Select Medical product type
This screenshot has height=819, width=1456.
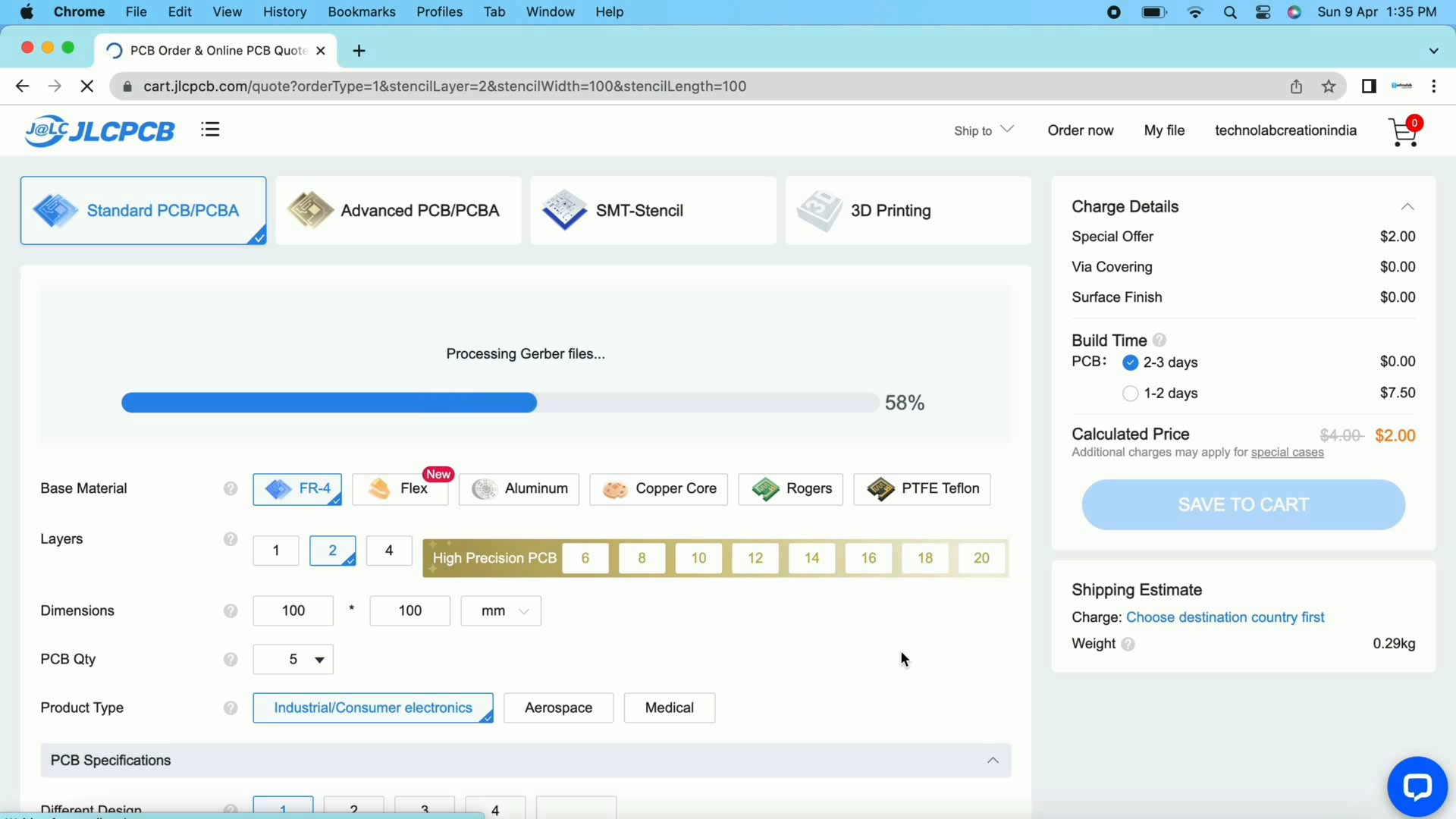(669, 708)
